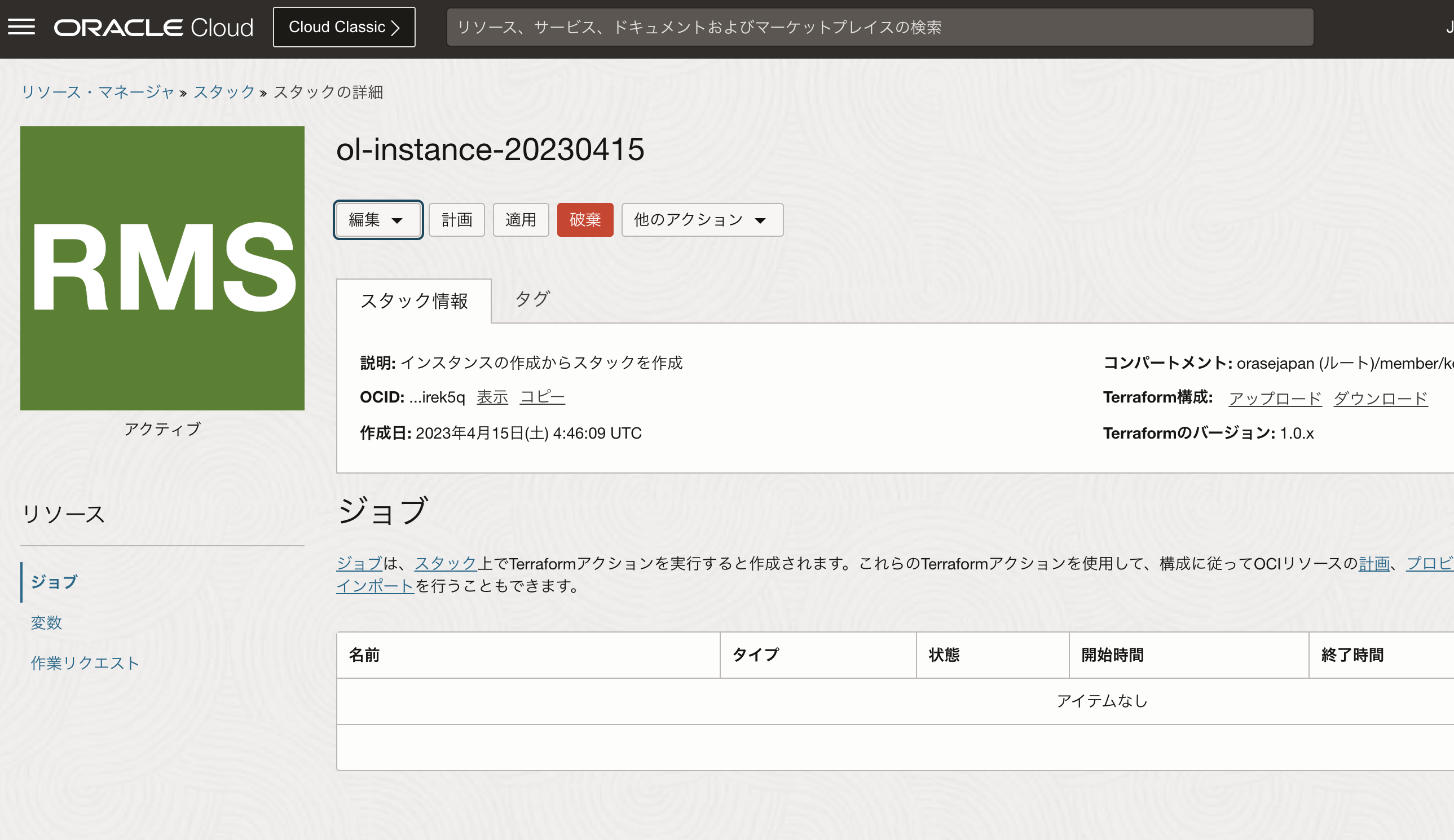Open 作業リクエスト from the sidebar
The image size is (1454, 840).
point(84,662)
